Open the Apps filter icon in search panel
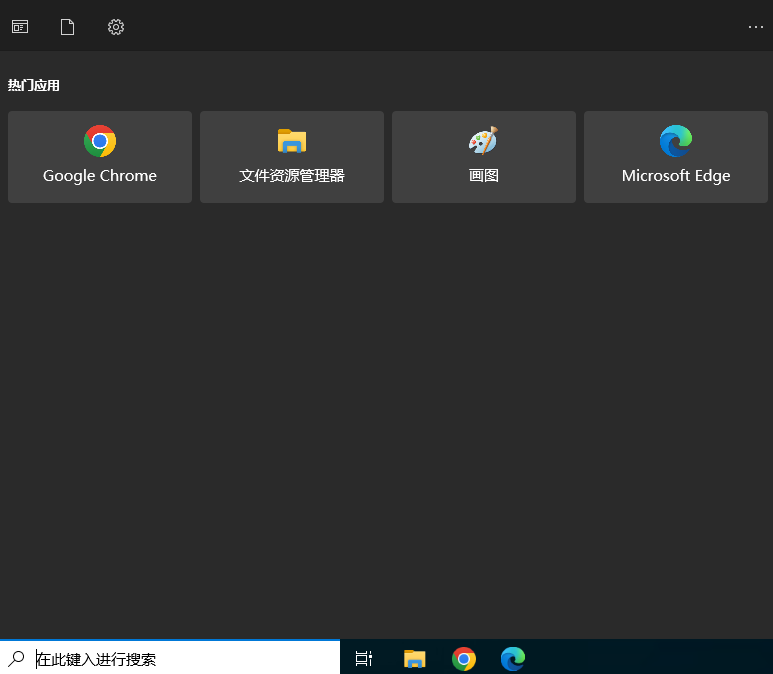 coord(20,27)
